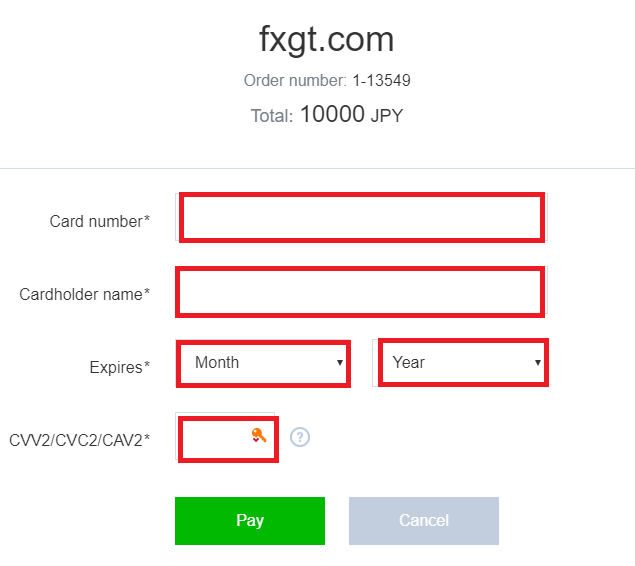Click the "Total:" label text
The width and height of the screenshot is (635, 566).
click(x=271, y=116)
